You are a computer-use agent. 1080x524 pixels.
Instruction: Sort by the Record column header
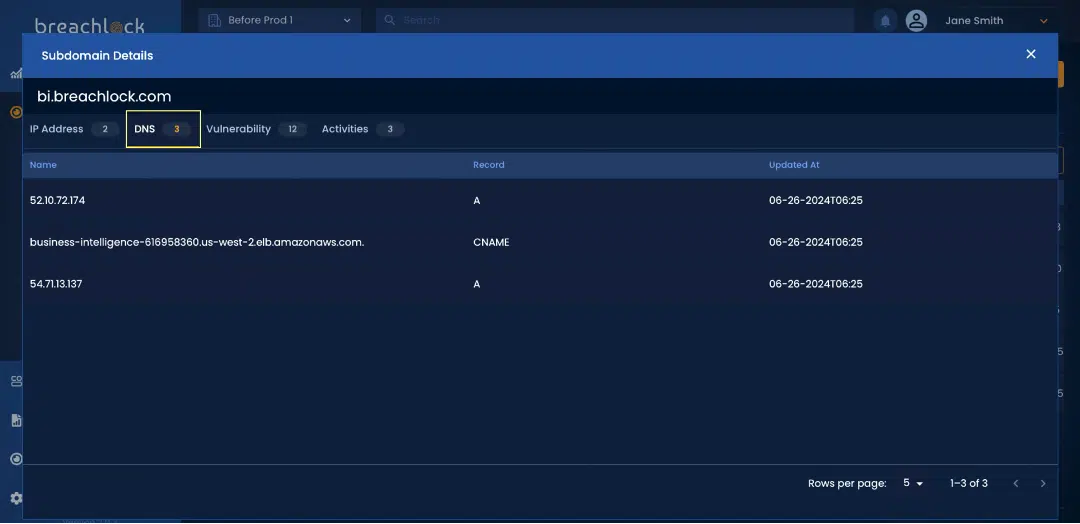click(488, 165)
